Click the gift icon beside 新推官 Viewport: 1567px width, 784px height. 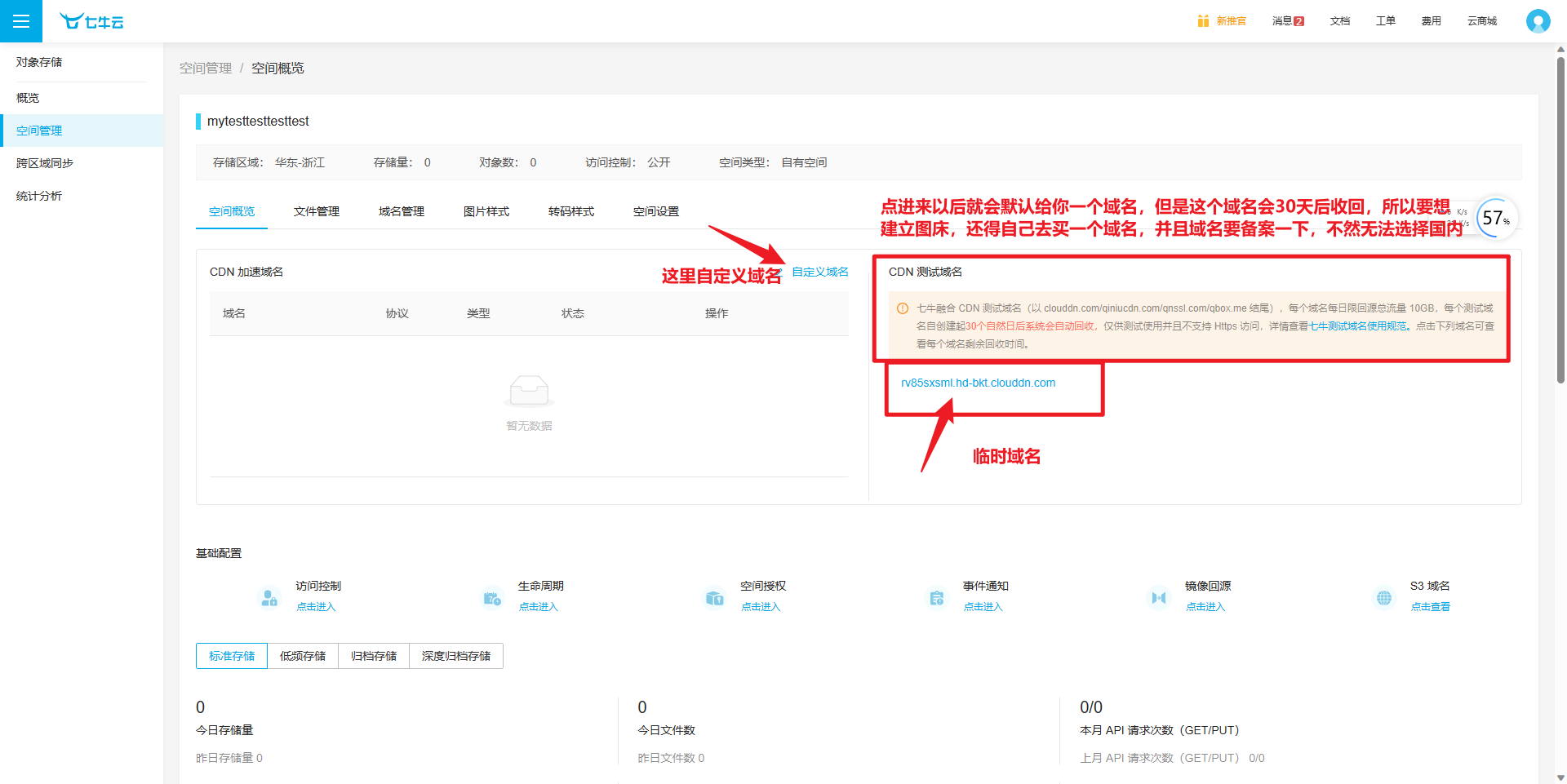1203,21
